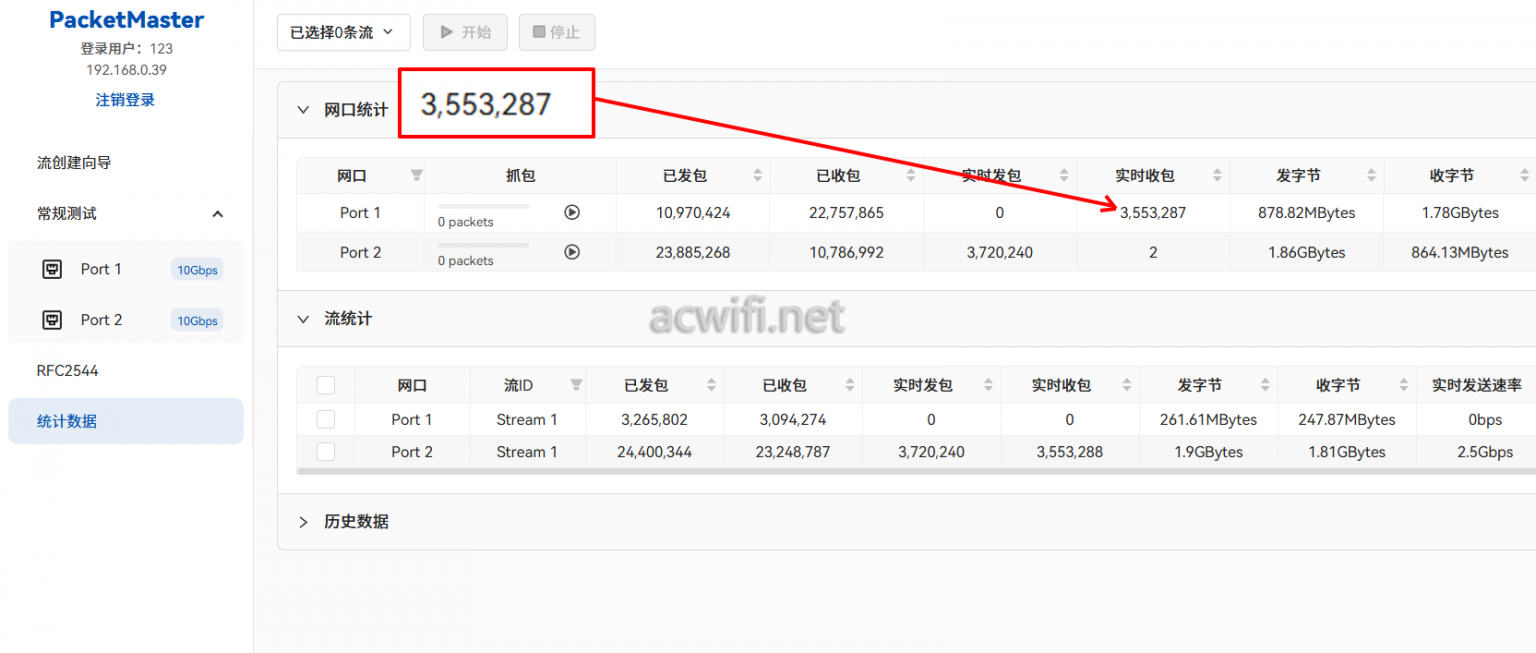Screen dimensions: 1536x653
Task: Start packet capture on Port 1 row
Action: coord(571,211)
